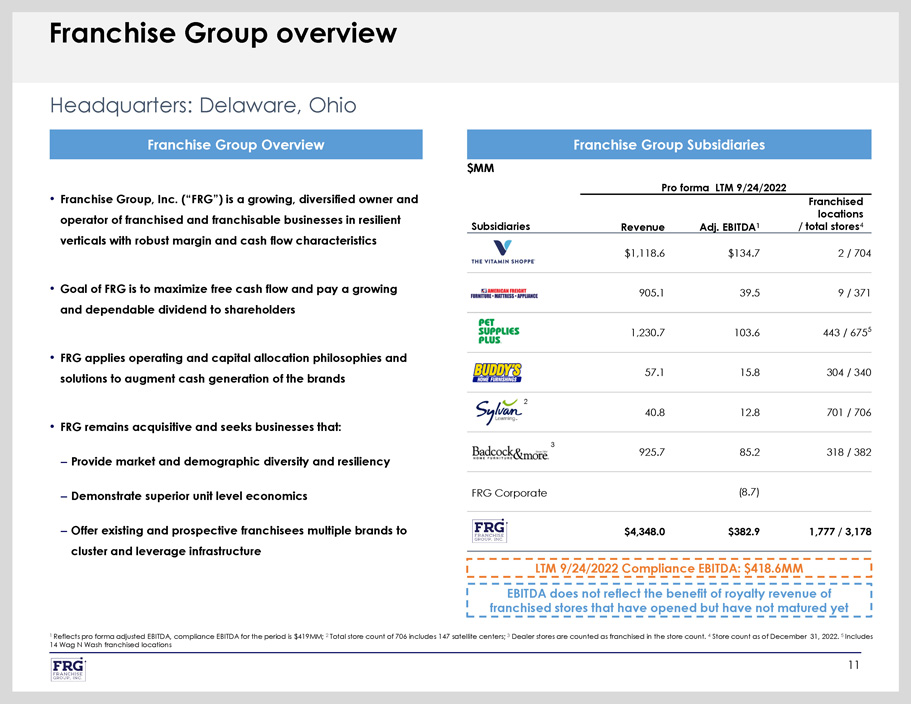Click the Franchise Group Subsidiaries blue banner
911x704 pixels.
[x=669, y=145]
